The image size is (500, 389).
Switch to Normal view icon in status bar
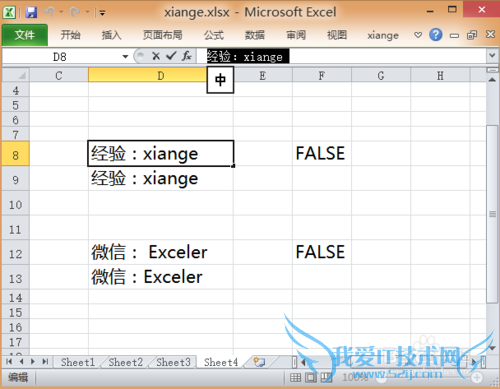(295, 377)
